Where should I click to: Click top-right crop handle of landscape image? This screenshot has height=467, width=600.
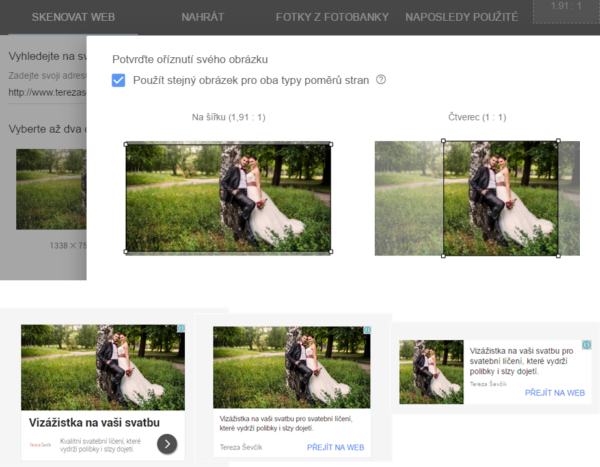click(x=331, y=143)
